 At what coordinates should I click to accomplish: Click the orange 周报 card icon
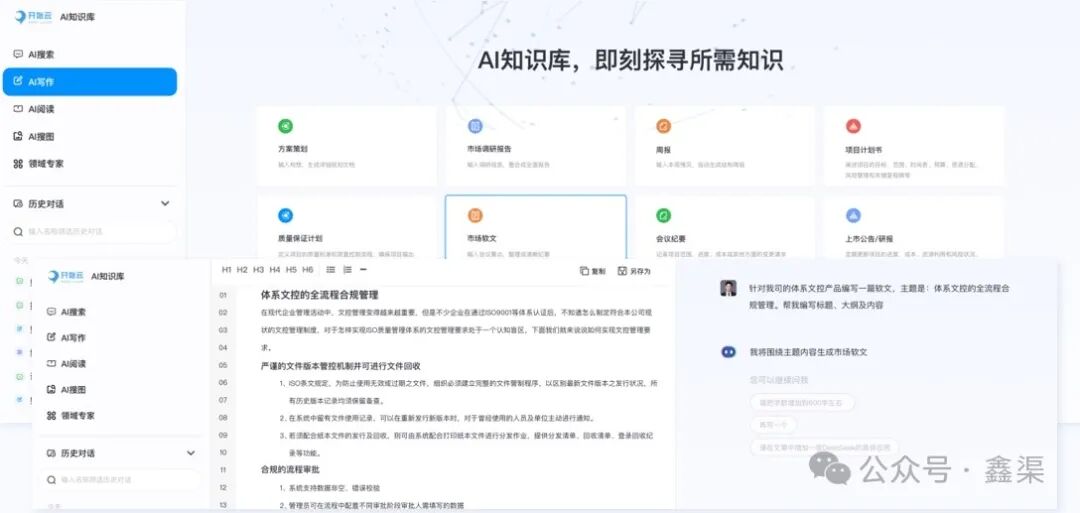[x=663, y=126]
